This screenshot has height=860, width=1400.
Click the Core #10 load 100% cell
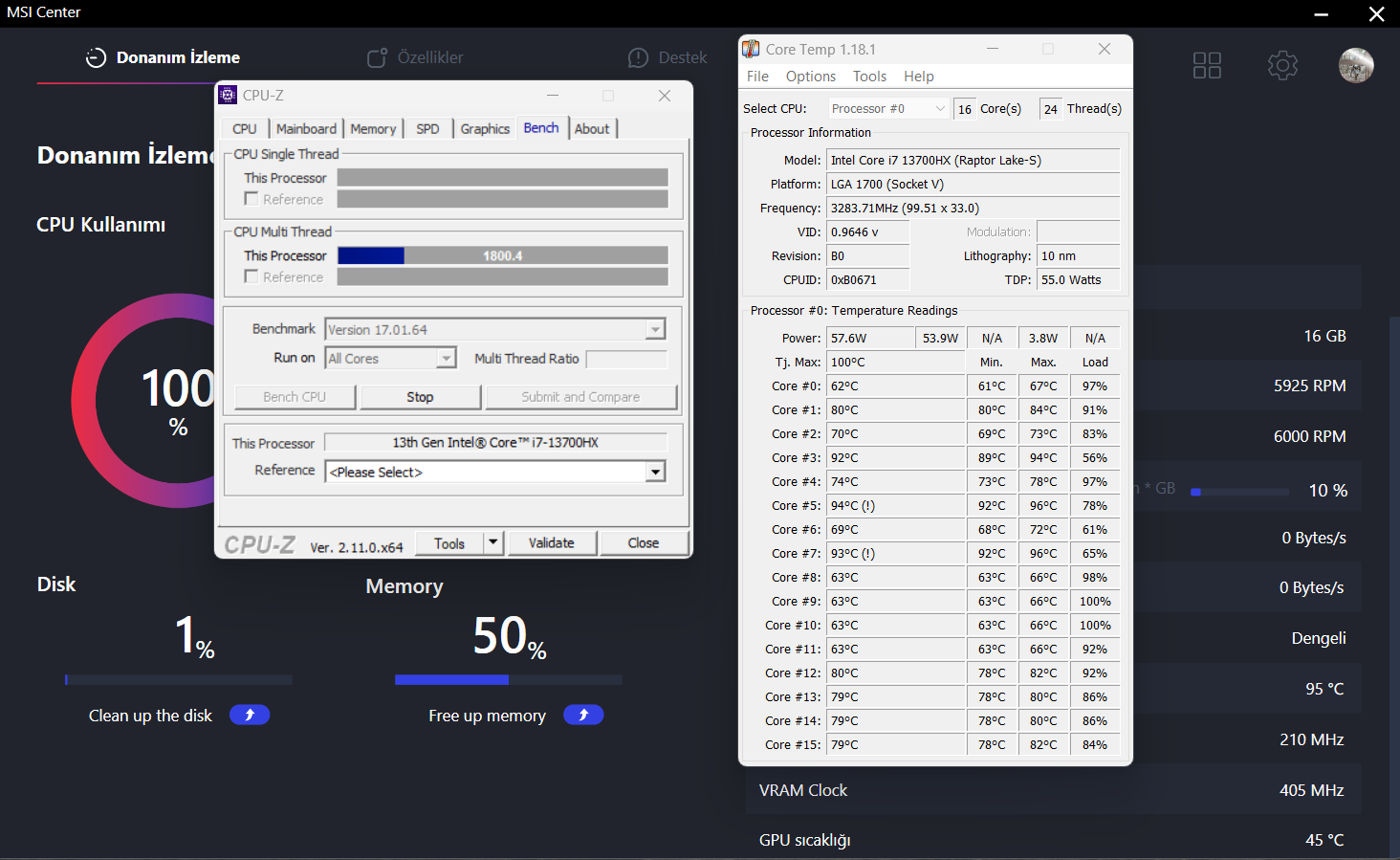coord(1095,625)
